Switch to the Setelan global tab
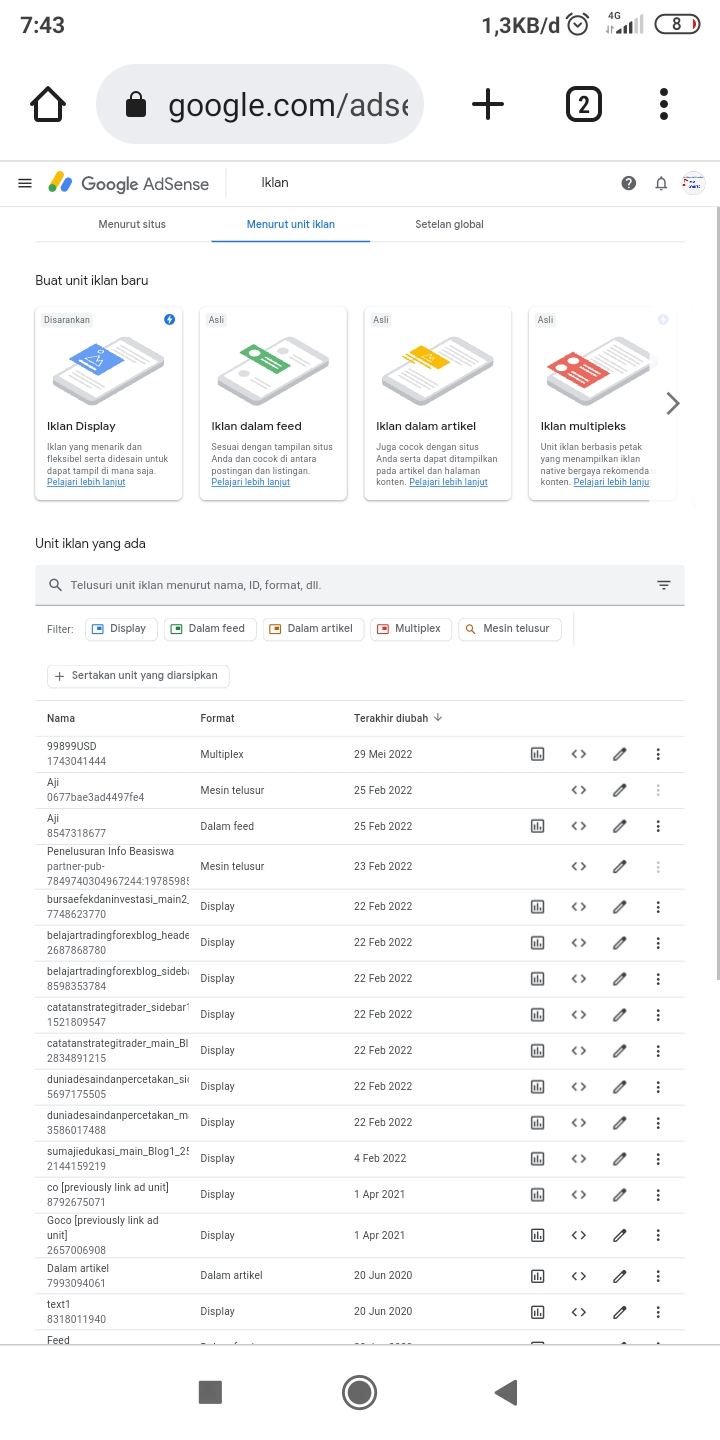 (449, 224)
